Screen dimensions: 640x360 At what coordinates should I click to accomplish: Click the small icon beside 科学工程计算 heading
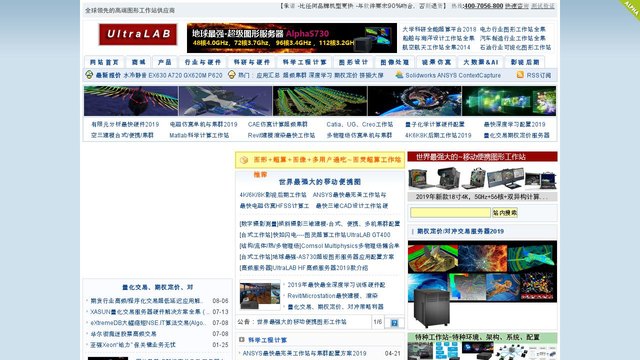click(242, 340)
